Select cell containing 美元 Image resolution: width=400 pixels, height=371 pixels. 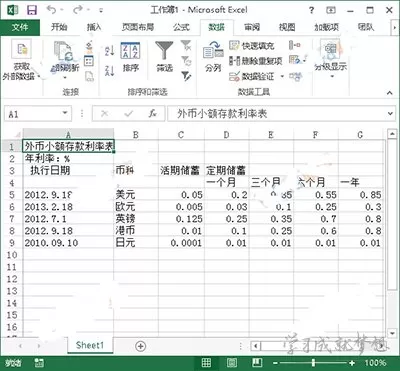tap(136, 195)
